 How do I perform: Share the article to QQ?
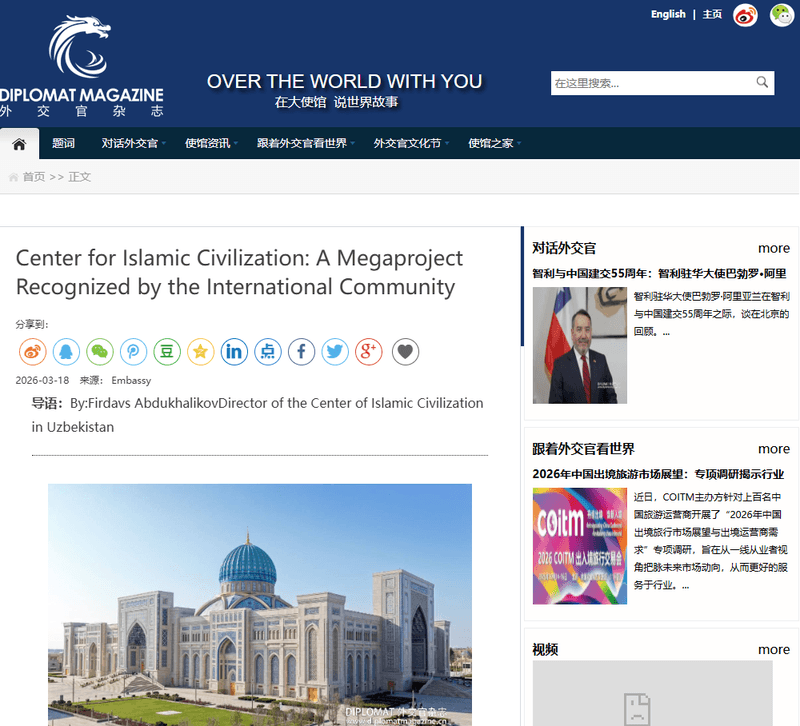click(x=66, y=352)
